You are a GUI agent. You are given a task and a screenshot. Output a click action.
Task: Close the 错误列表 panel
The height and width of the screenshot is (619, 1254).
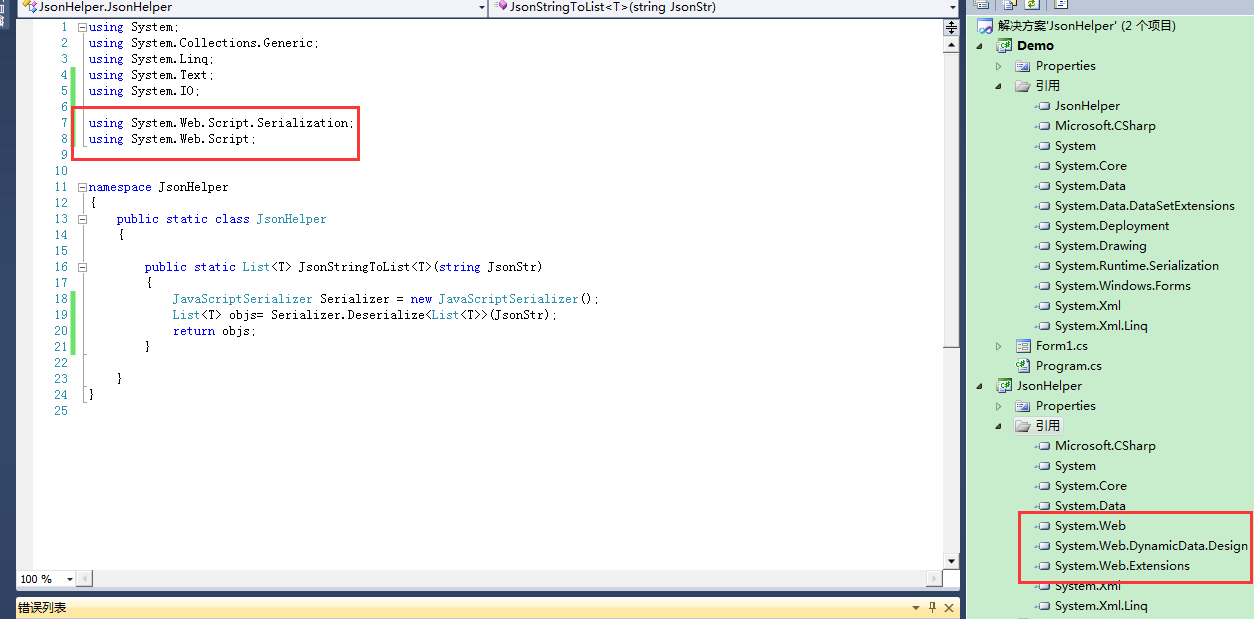pyautogui.click(x=949, y=608)
